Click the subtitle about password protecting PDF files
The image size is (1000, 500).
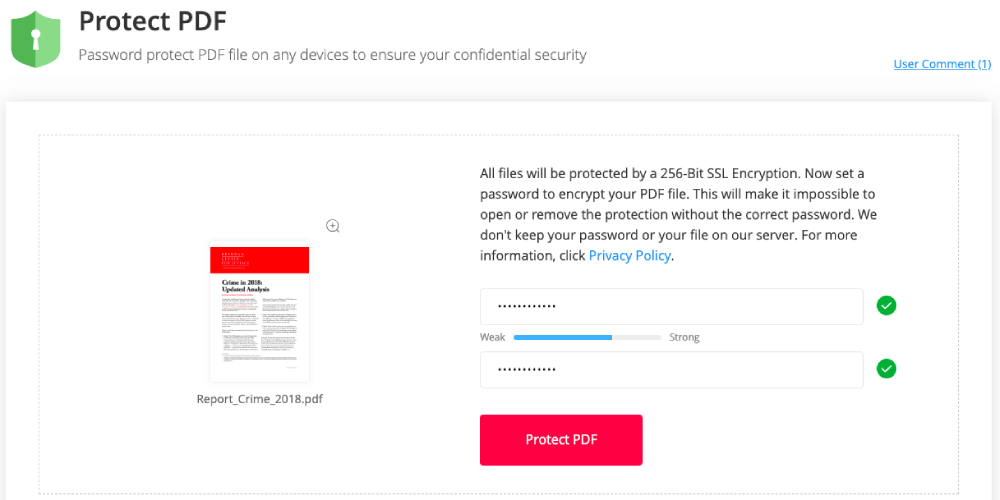click(332, 55)
